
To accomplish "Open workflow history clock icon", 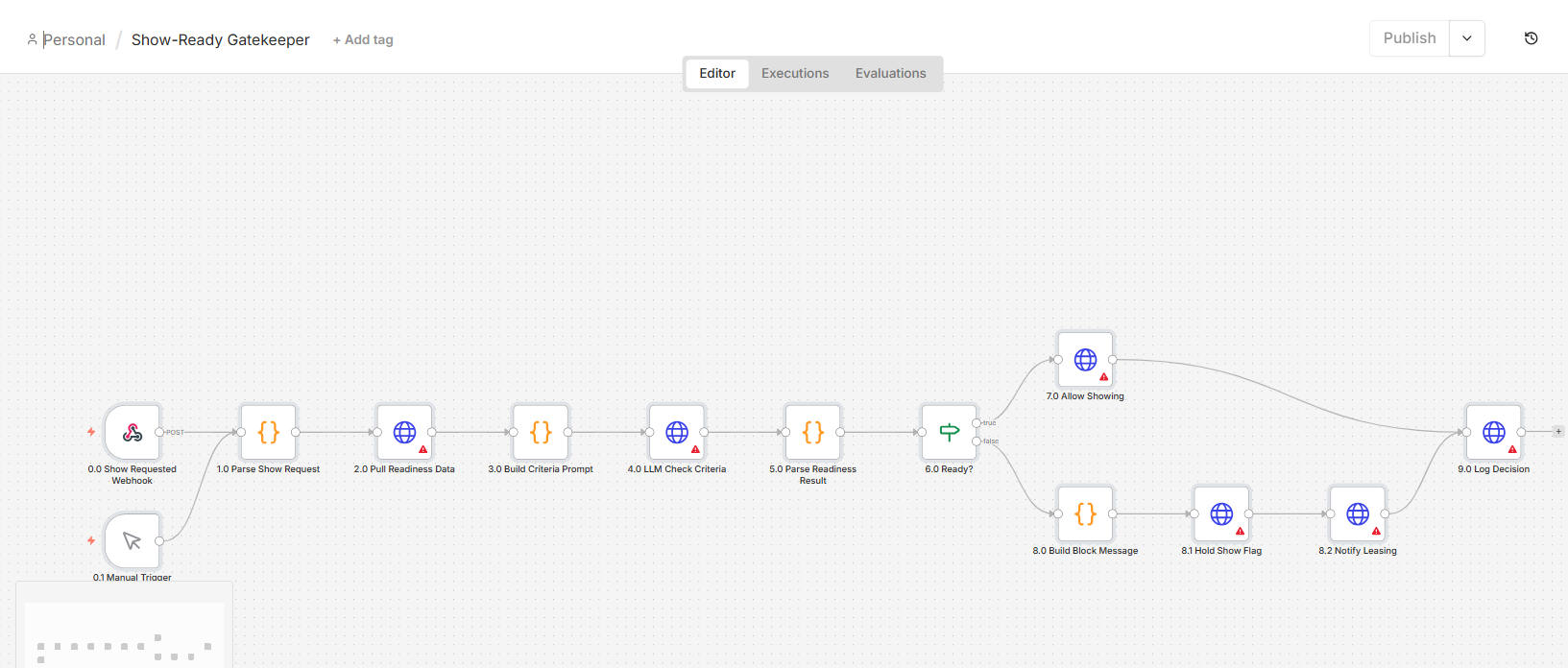I will 1532,38.
